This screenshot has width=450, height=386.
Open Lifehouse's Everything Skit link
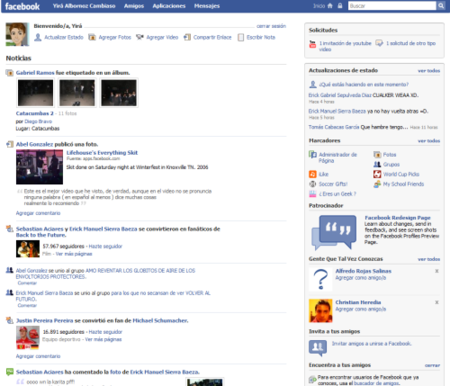[x=102, y=153]
